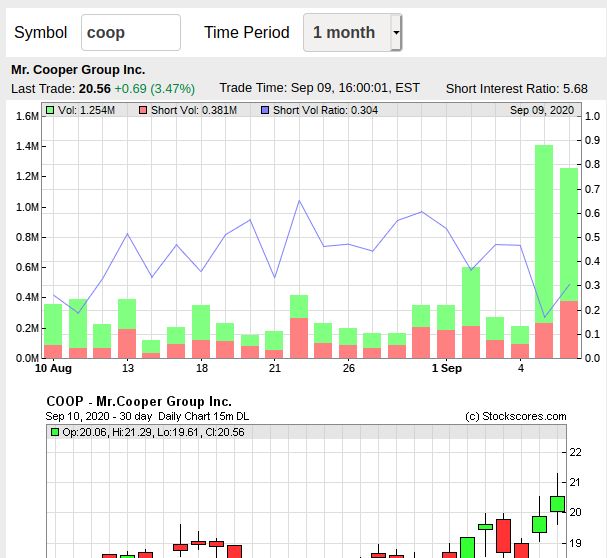
Task: Click the x-axis label 26
Action: [349, 368]
